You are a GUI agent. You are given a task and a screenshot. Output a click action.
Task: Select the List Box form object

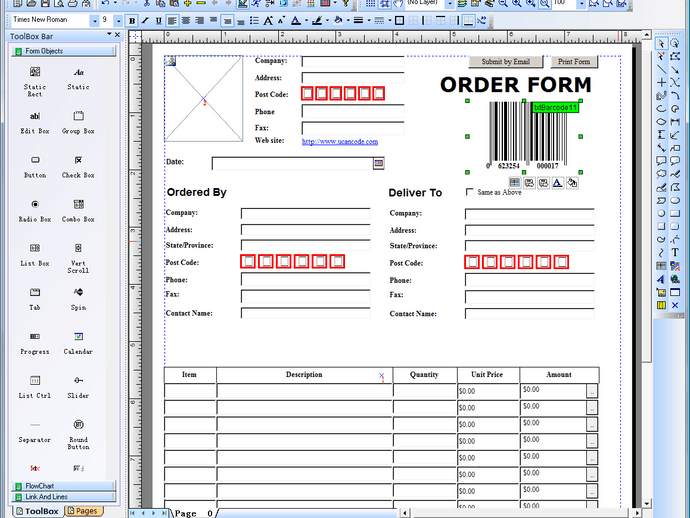(x=35, y=255)
